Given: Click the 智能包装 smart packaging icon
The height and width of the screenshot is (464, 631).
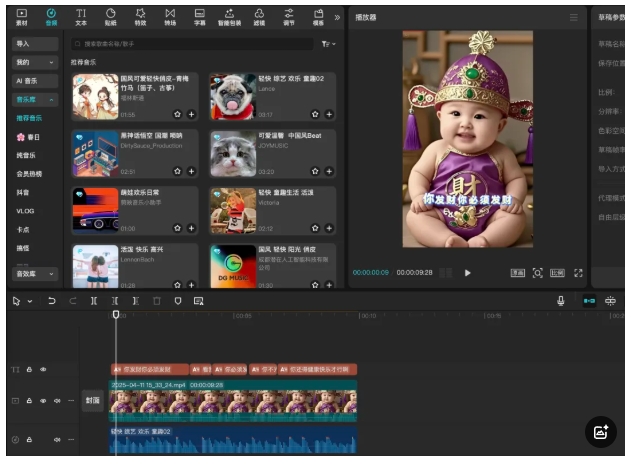Looking at the screenshot, I should click(229, 16).
